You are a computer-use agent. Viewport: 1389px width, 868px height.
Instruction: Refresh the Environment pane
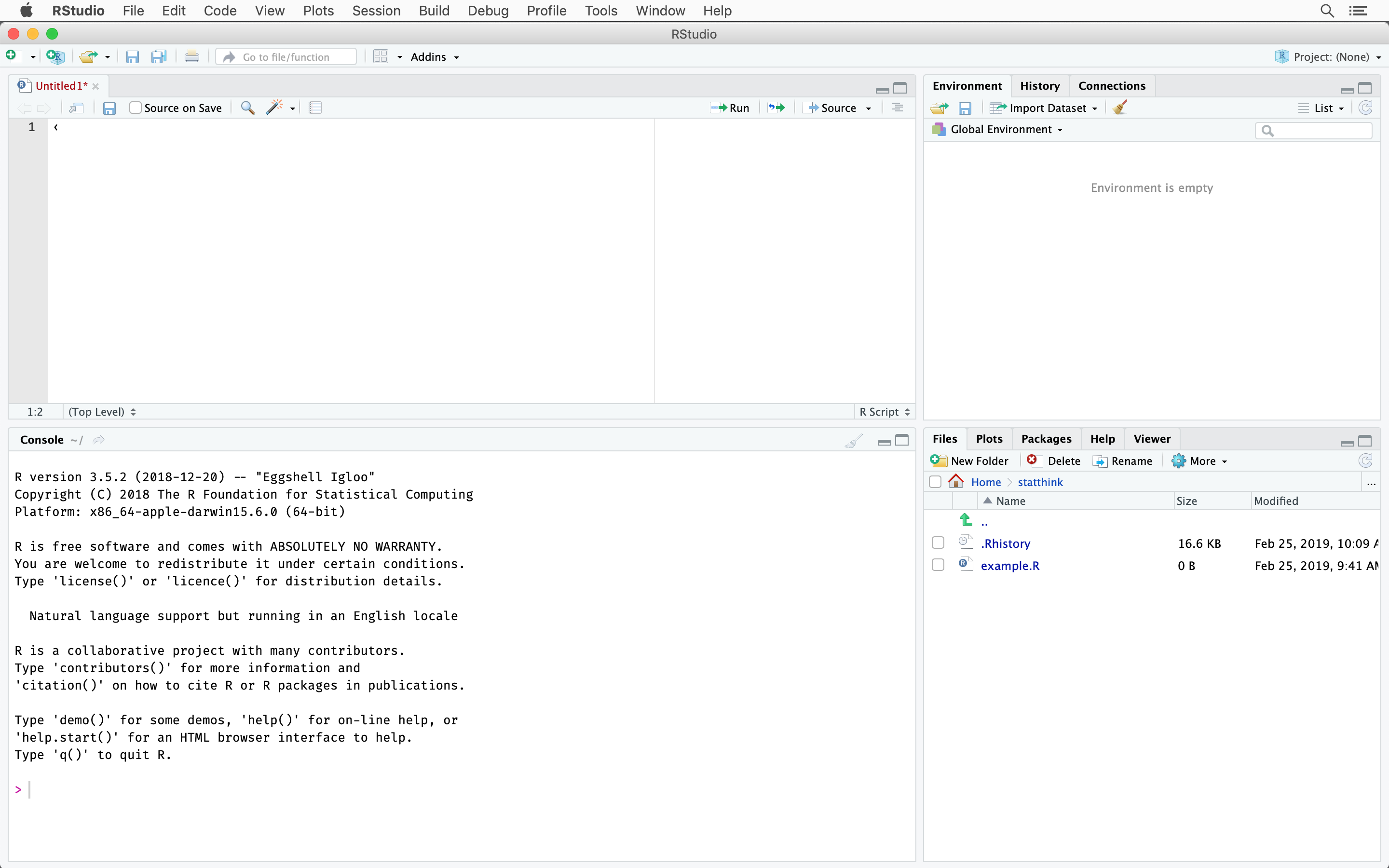pos(1365,108)
